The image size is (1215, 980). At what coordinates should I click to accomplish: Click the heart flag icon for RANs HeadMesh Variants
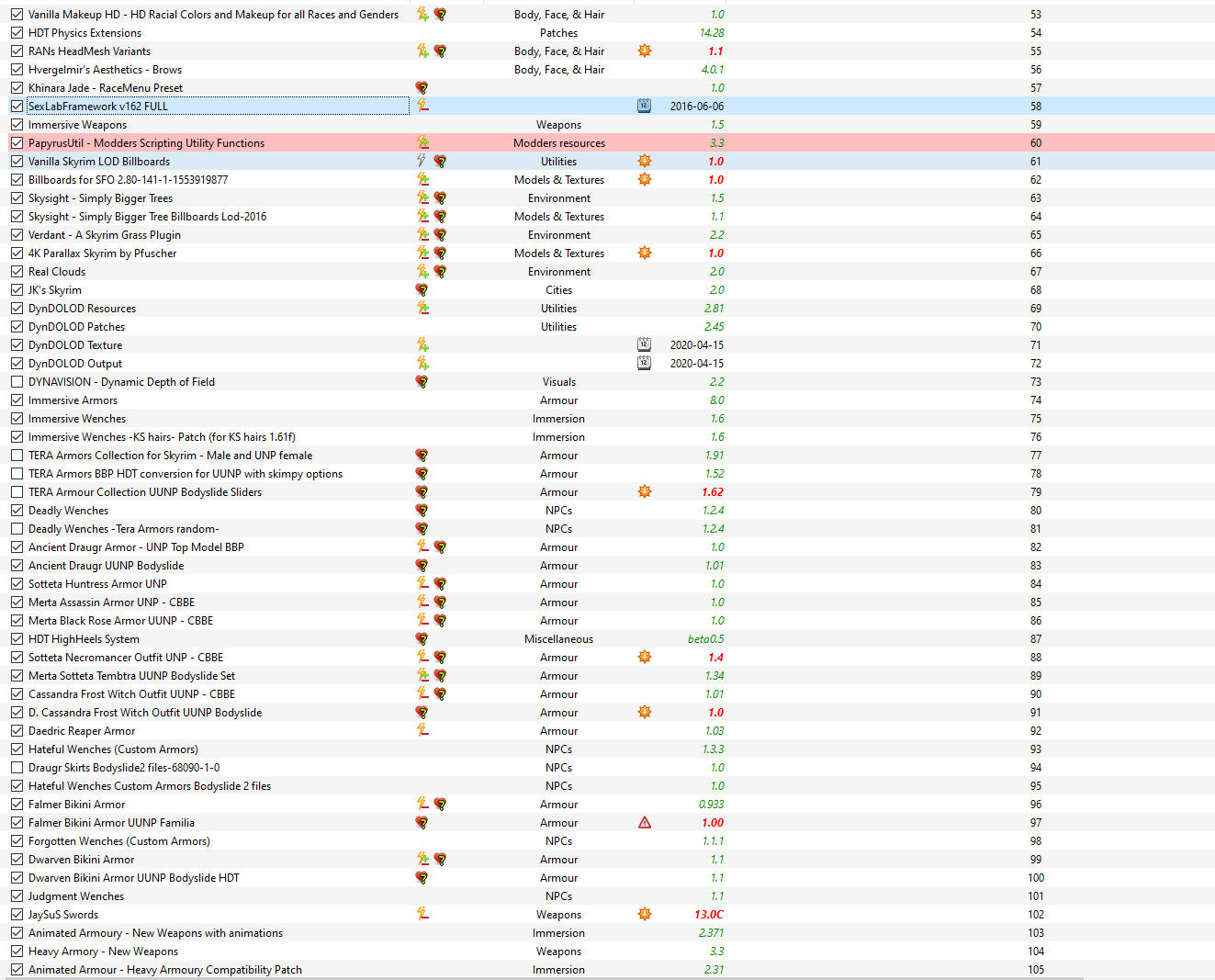pos(440,51)
